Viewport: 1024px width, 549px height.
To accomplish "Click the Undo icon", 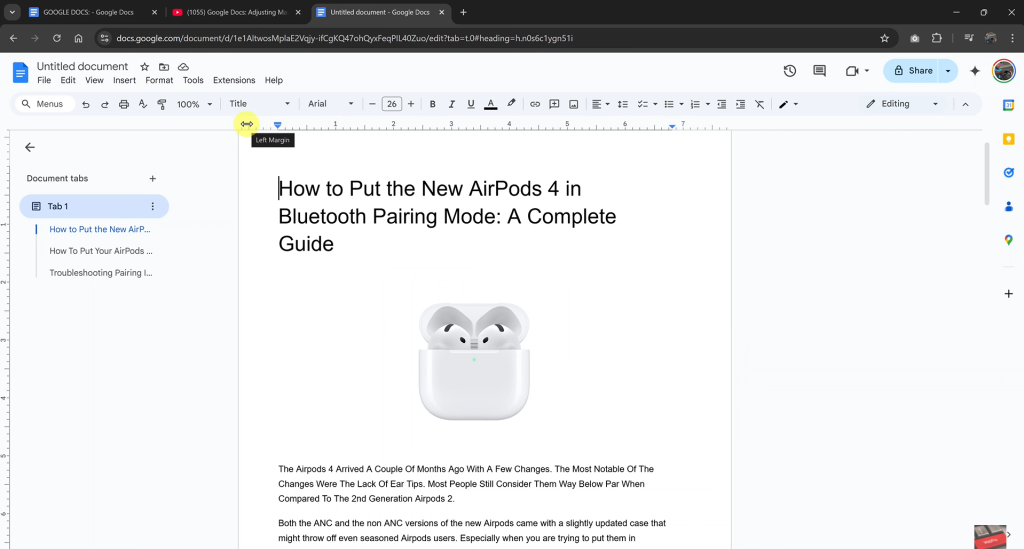I will pyautogui.click(x=86, y=104).
